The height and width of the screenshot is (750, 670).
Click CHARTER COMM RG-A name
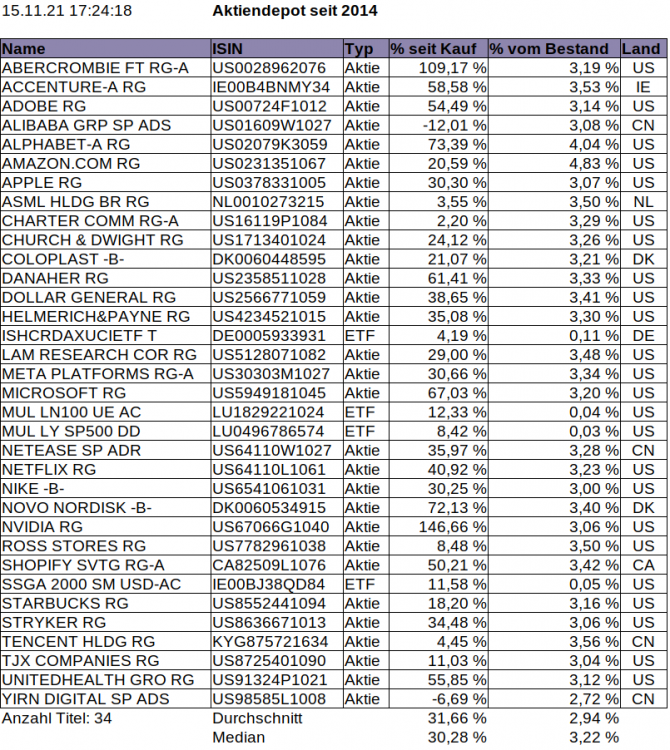coord(105,221)
